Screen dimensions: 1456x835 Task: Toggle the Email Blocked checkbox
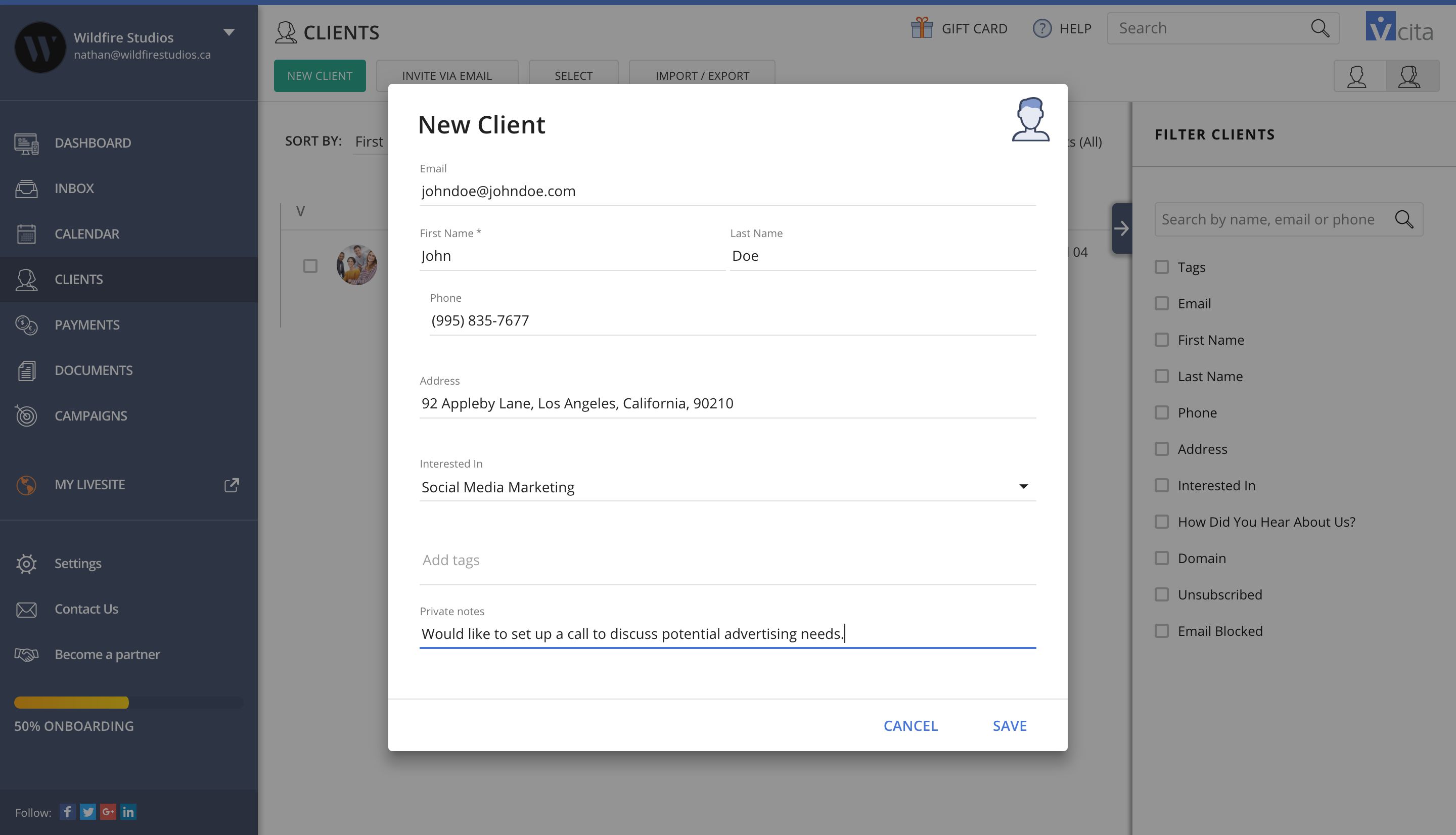(1161, 631)
